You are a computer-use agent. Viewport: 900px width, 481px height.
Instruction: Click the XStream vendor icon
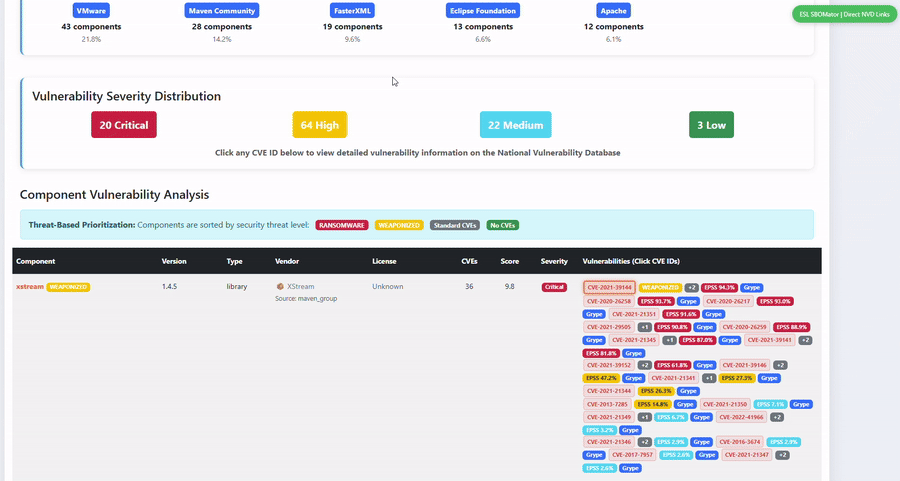click(x=280, y=286)
